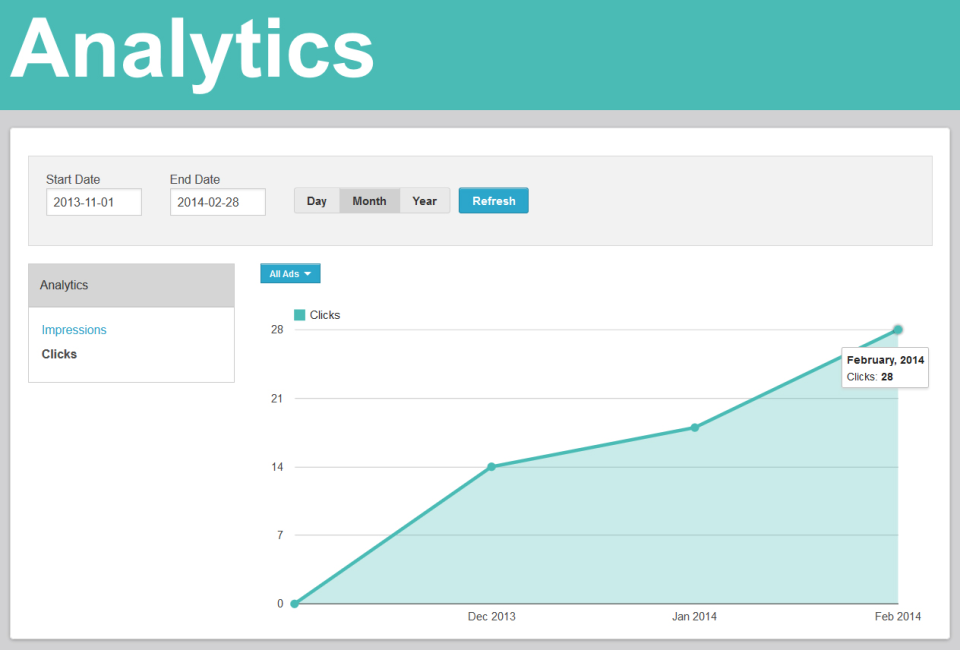Expand the ad selection filter menu
This screenshot has width=960, height=650.
pos(289,273)
